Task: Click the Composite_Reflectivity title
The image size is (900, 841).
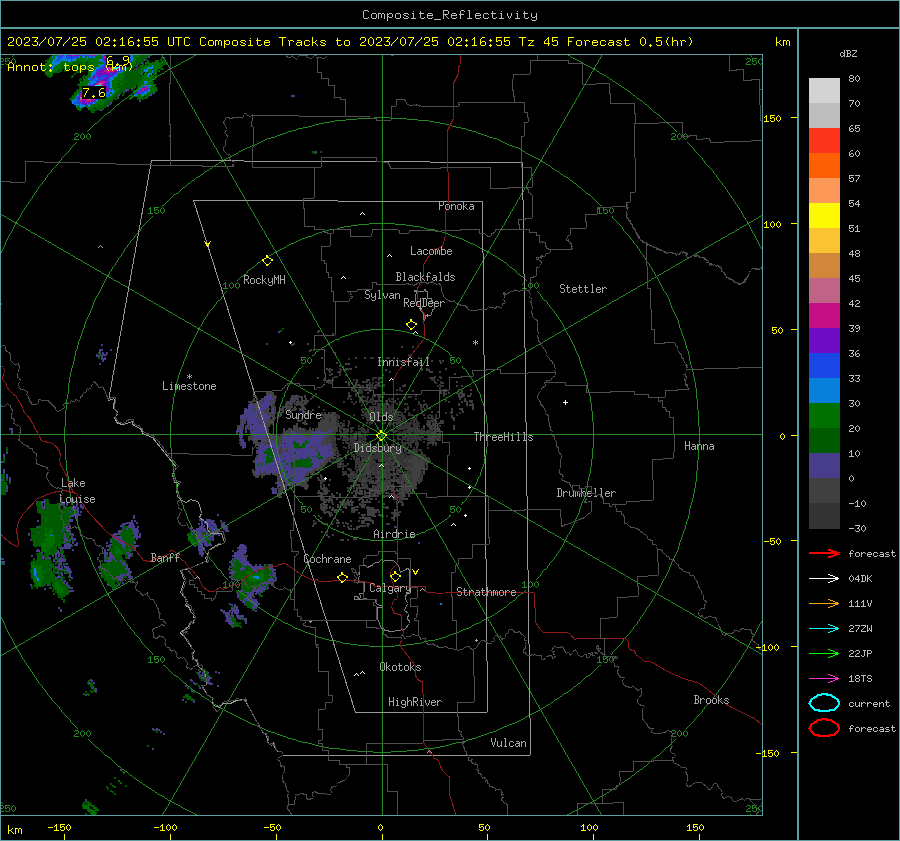Action: point(450,15)
